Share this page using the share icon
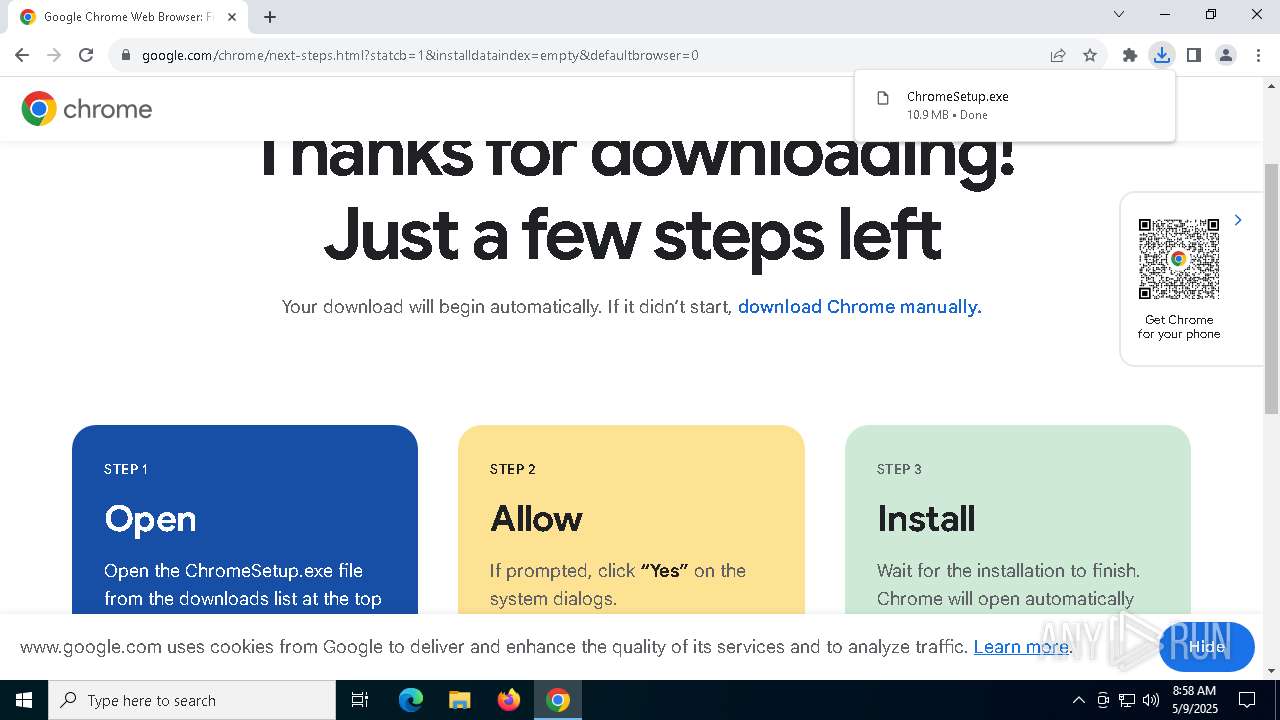Image resolution: width=1280 pixels, height=720 pixels. coord(1058,55)
